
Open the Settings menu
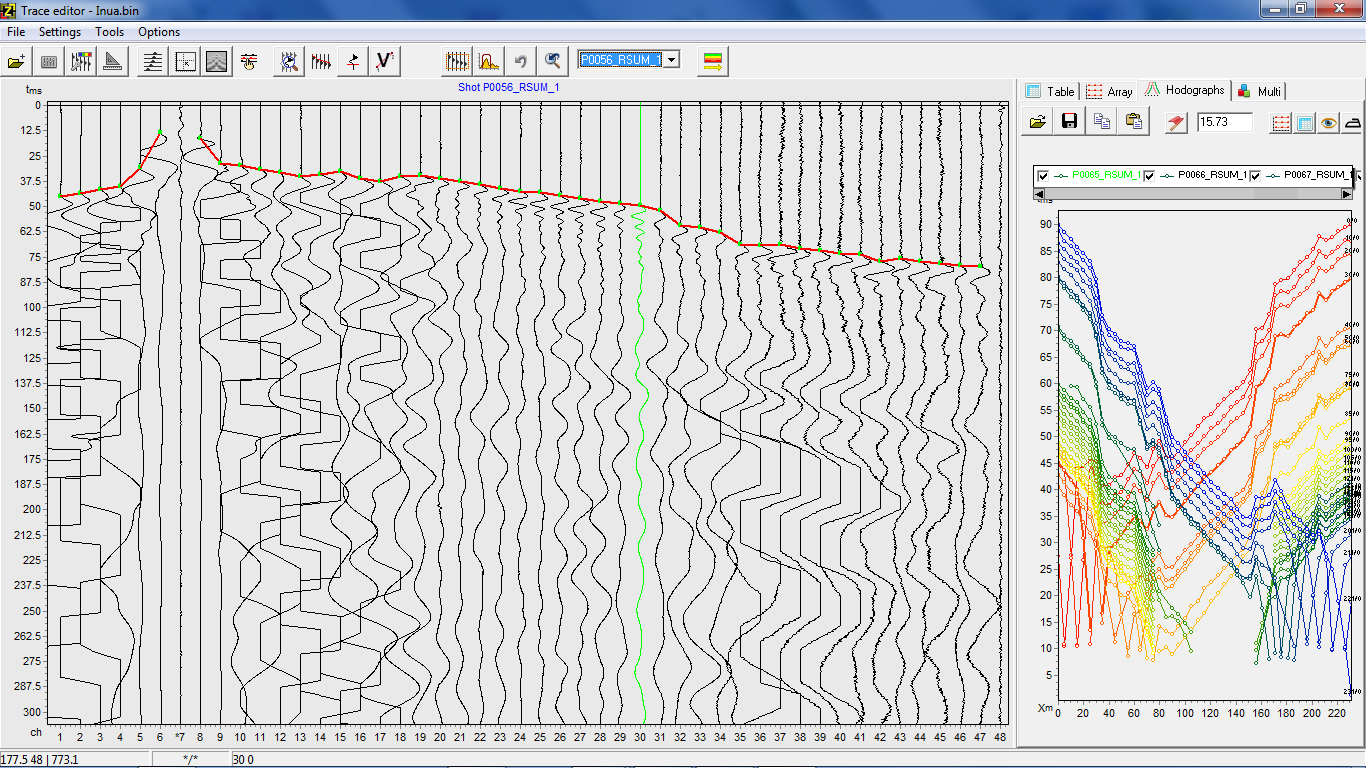60,32
